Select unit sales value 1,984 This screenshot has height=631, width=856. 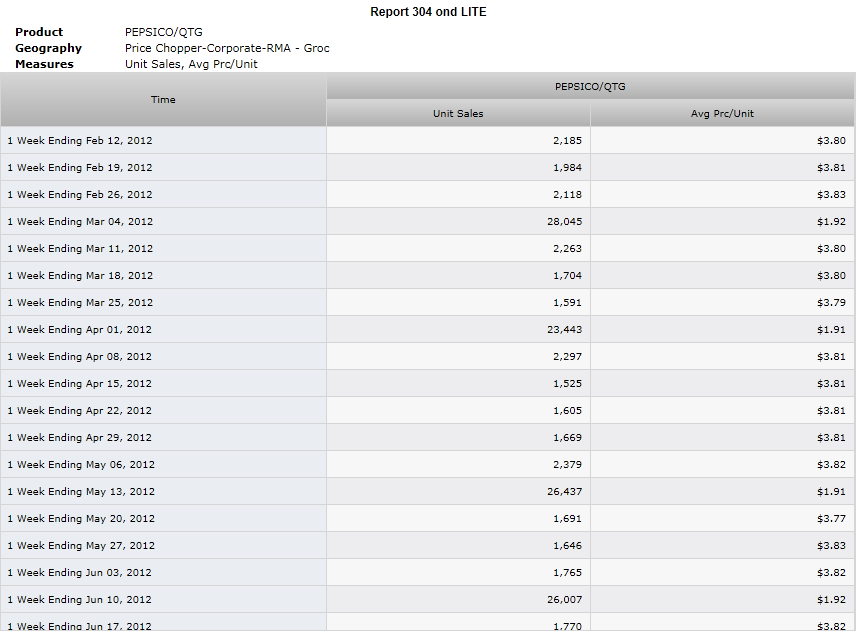click(567, 168)
